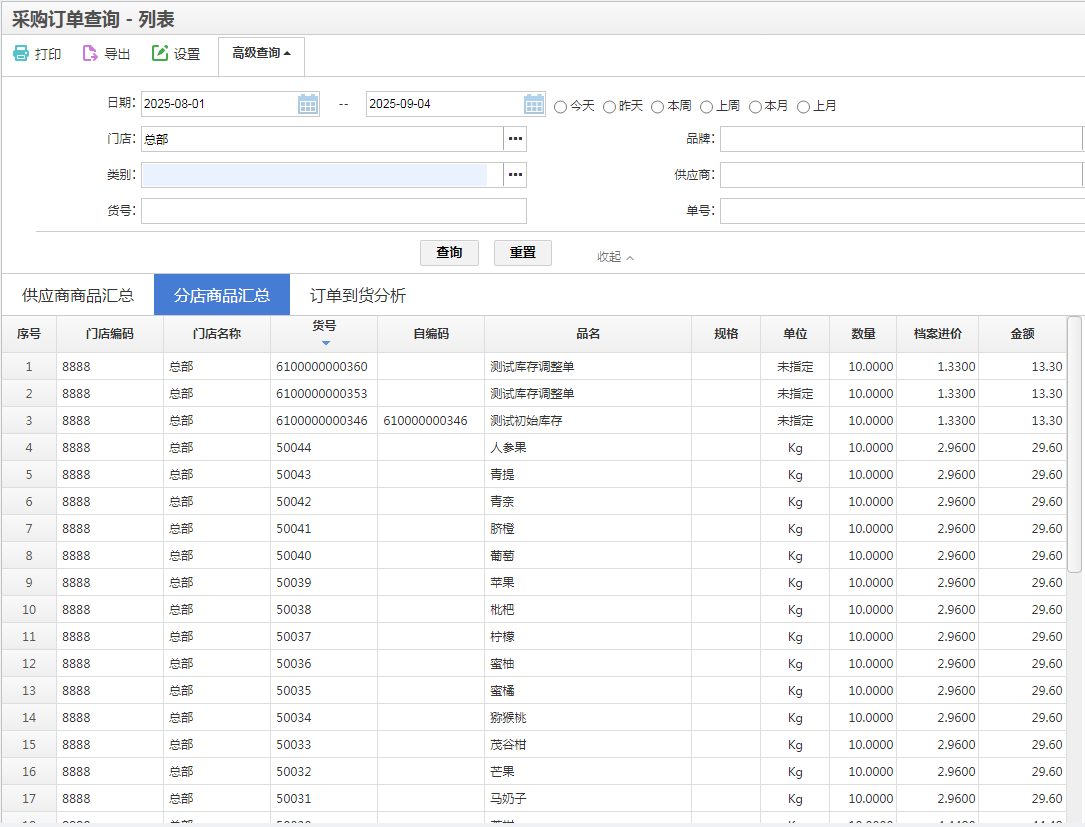The height and width of the screenshot is (827, 1085).
Task: Choose the 上月 date range radio
Action: point(804,106)
